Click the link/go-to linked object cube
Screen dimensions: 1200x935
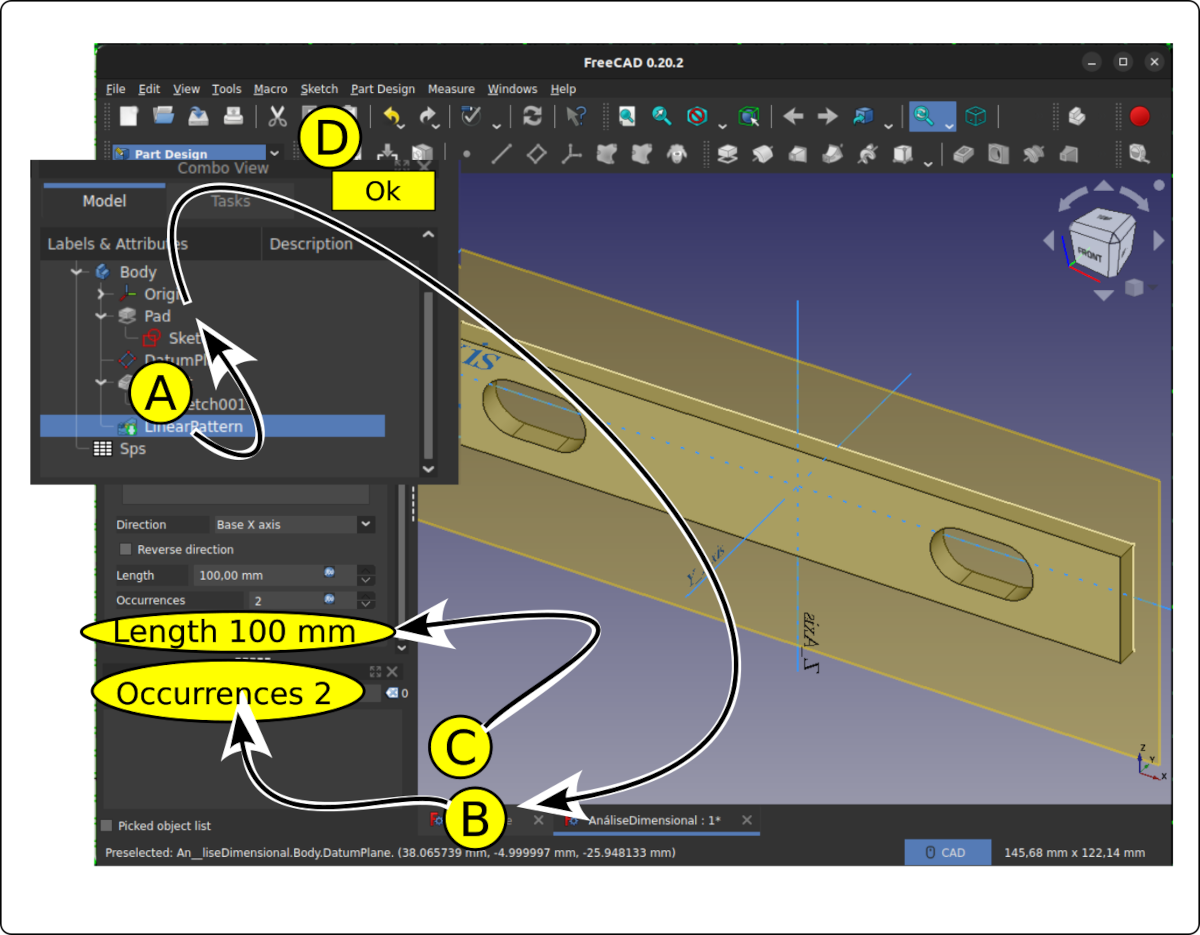863,116
